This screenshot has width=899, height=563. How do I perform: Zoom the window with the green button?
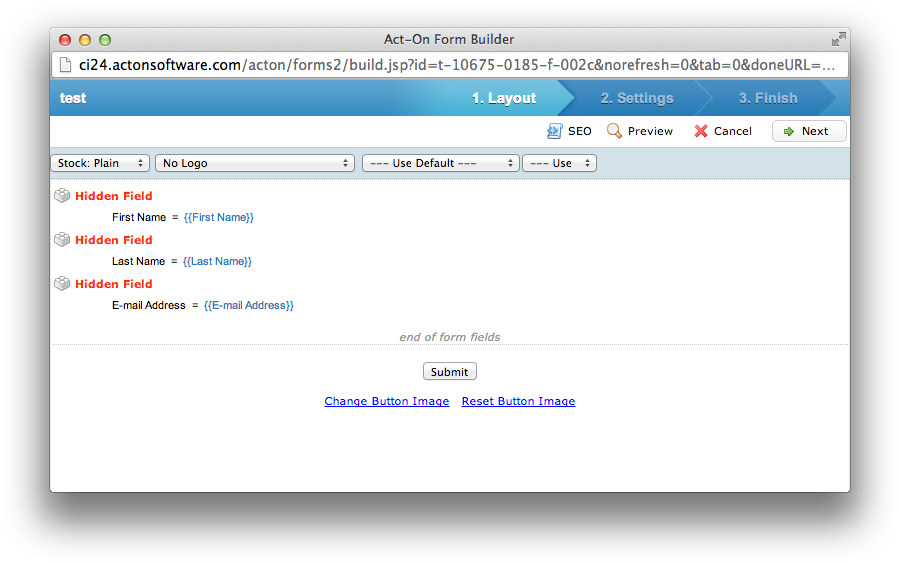point(105,40)
